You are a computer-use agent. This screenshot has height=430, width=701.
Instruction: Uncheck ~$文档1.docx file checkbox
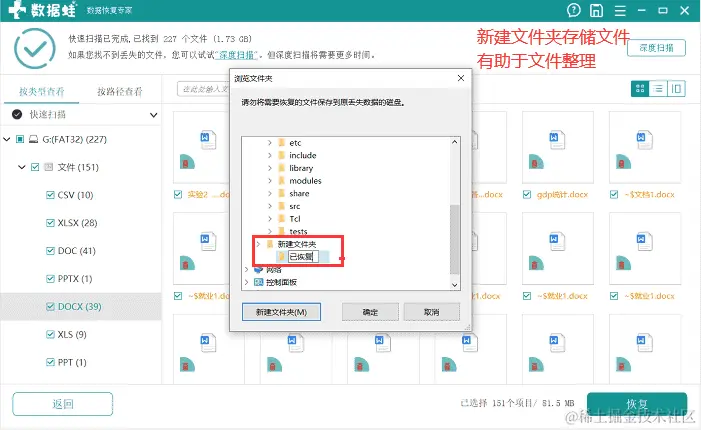(x=614, y=194)
